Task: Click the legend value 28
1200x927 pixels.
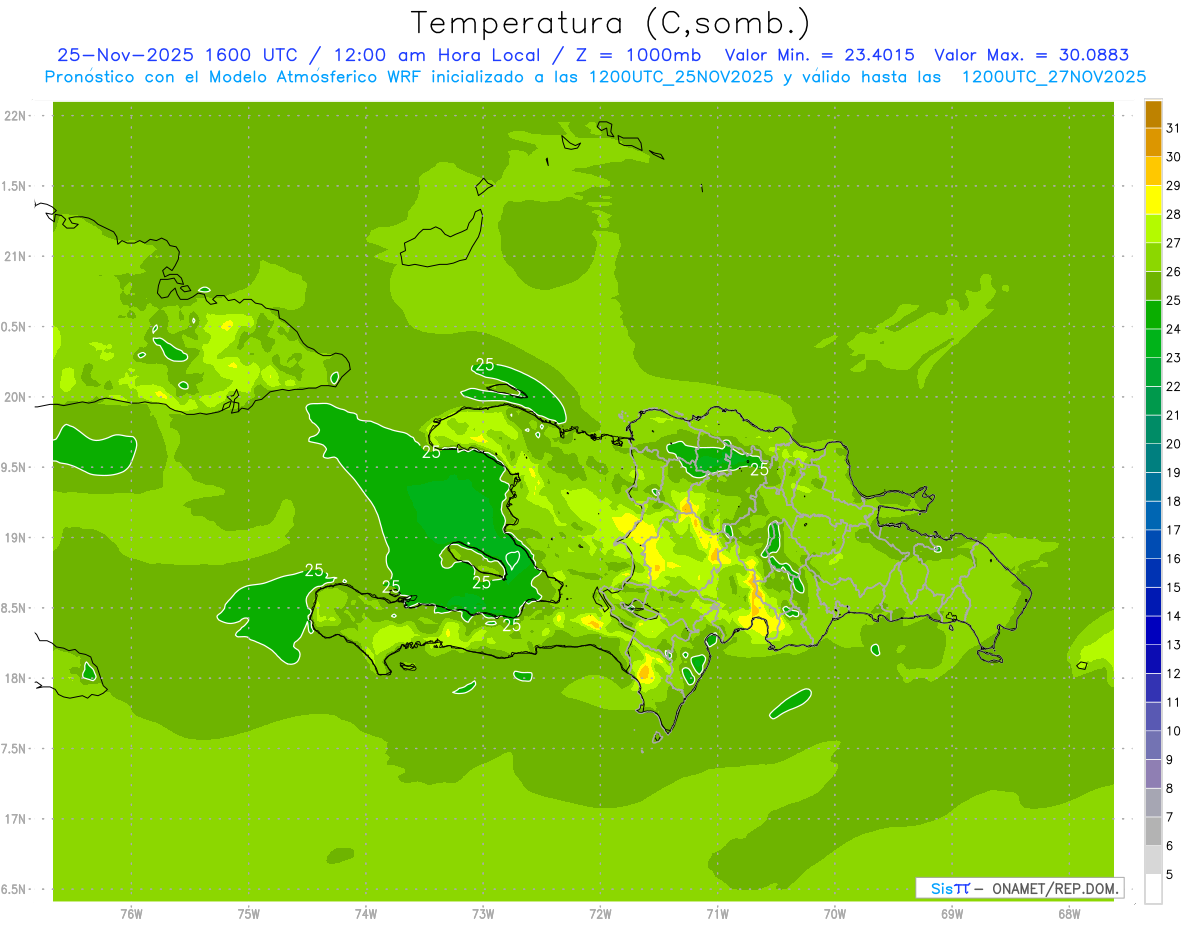Action: [x=1173, y=214]
